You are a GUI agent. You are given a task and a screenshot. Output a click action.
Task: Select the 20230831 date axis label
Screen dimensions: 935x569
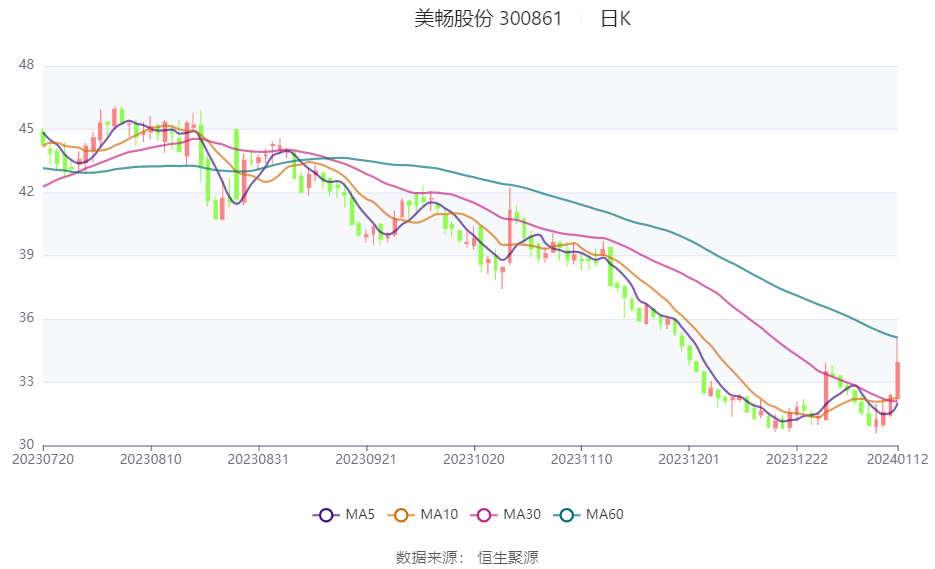258,459
